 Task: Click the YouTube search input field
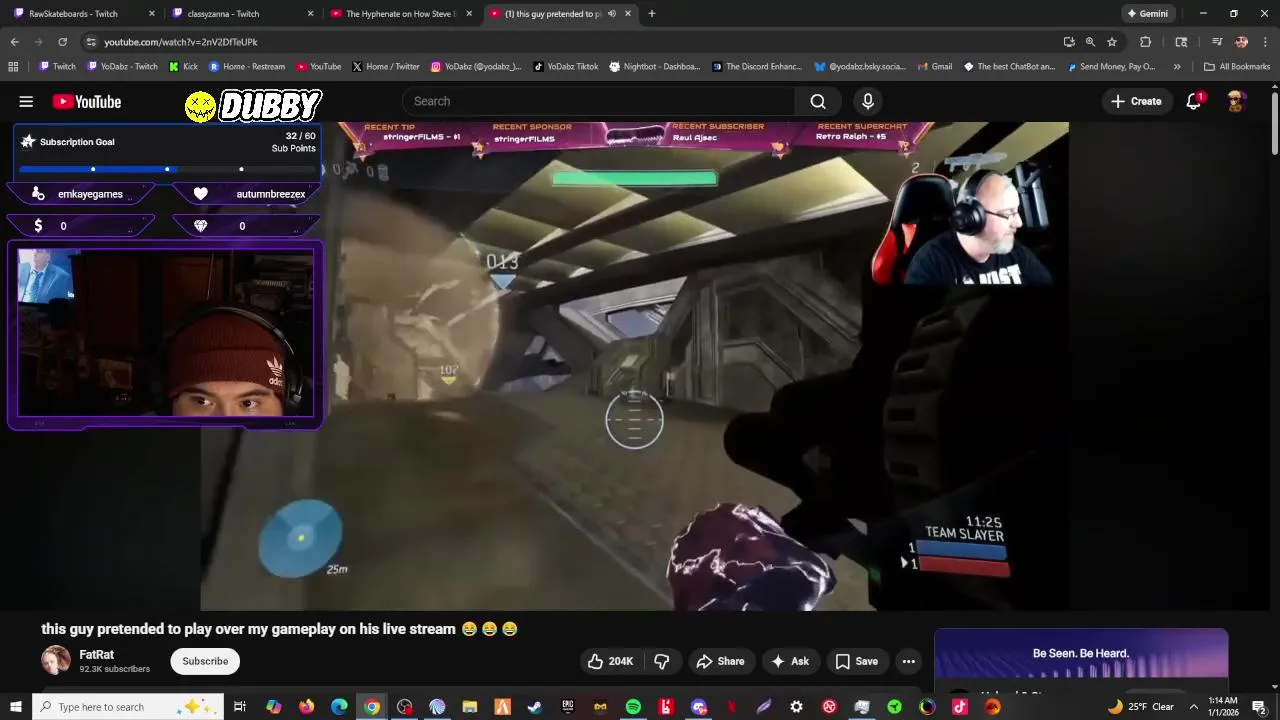click(x=598, y=101)
